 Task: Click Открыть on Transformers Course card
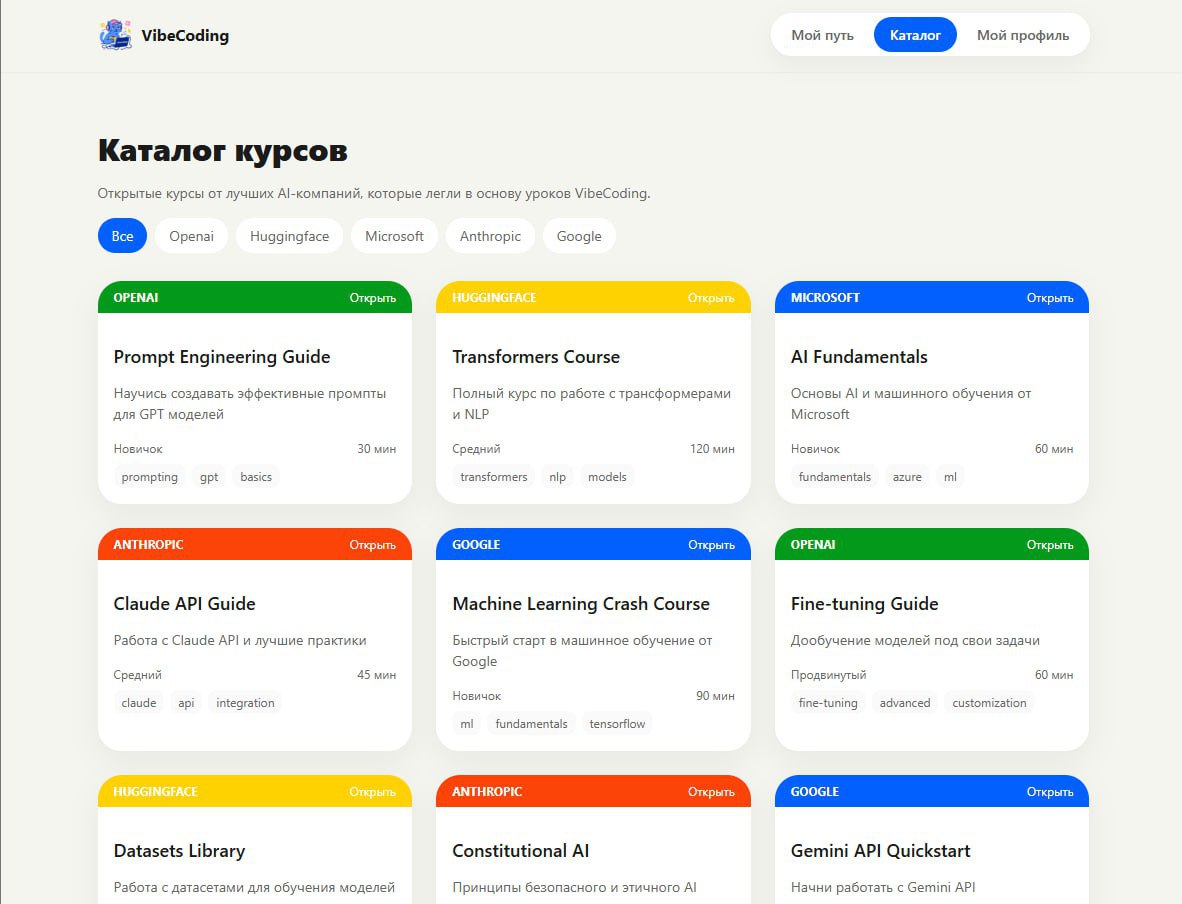(711, 298)
